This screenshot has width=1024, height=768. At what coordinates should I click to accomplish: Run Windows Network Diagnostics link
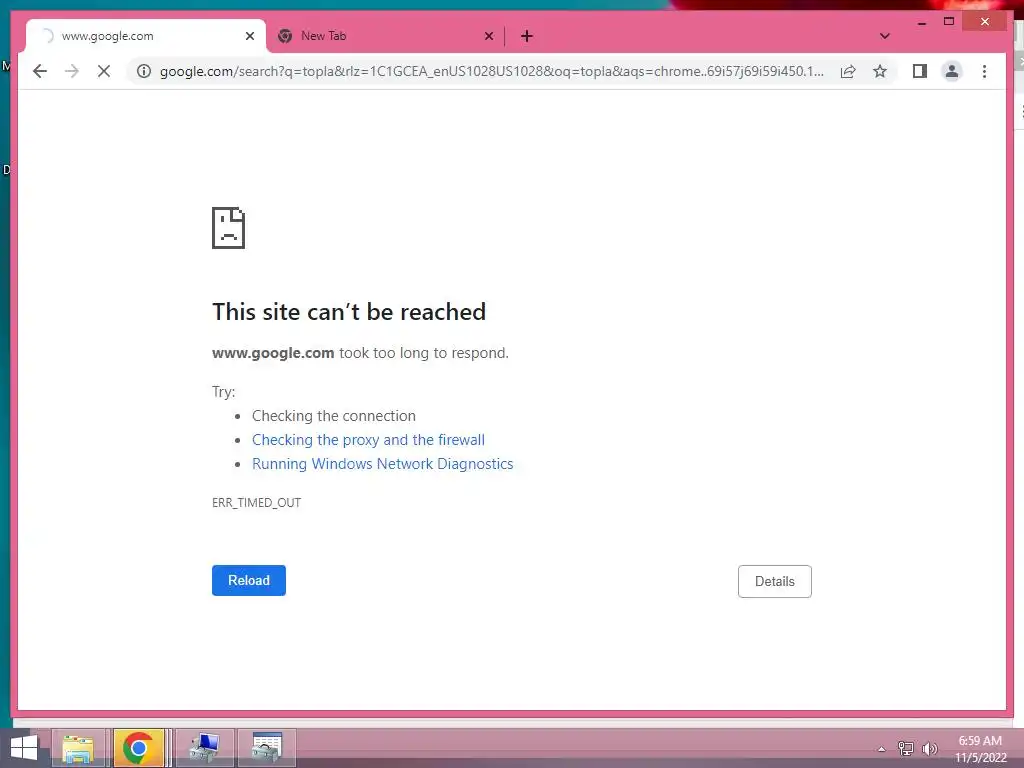tap(383, 464)
